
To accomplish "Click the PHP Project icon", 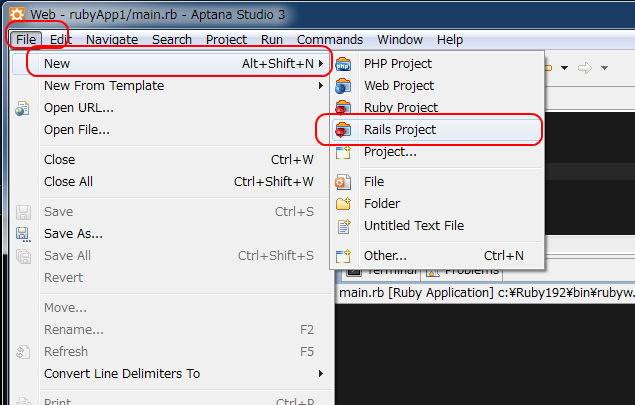I will (343, 64).
